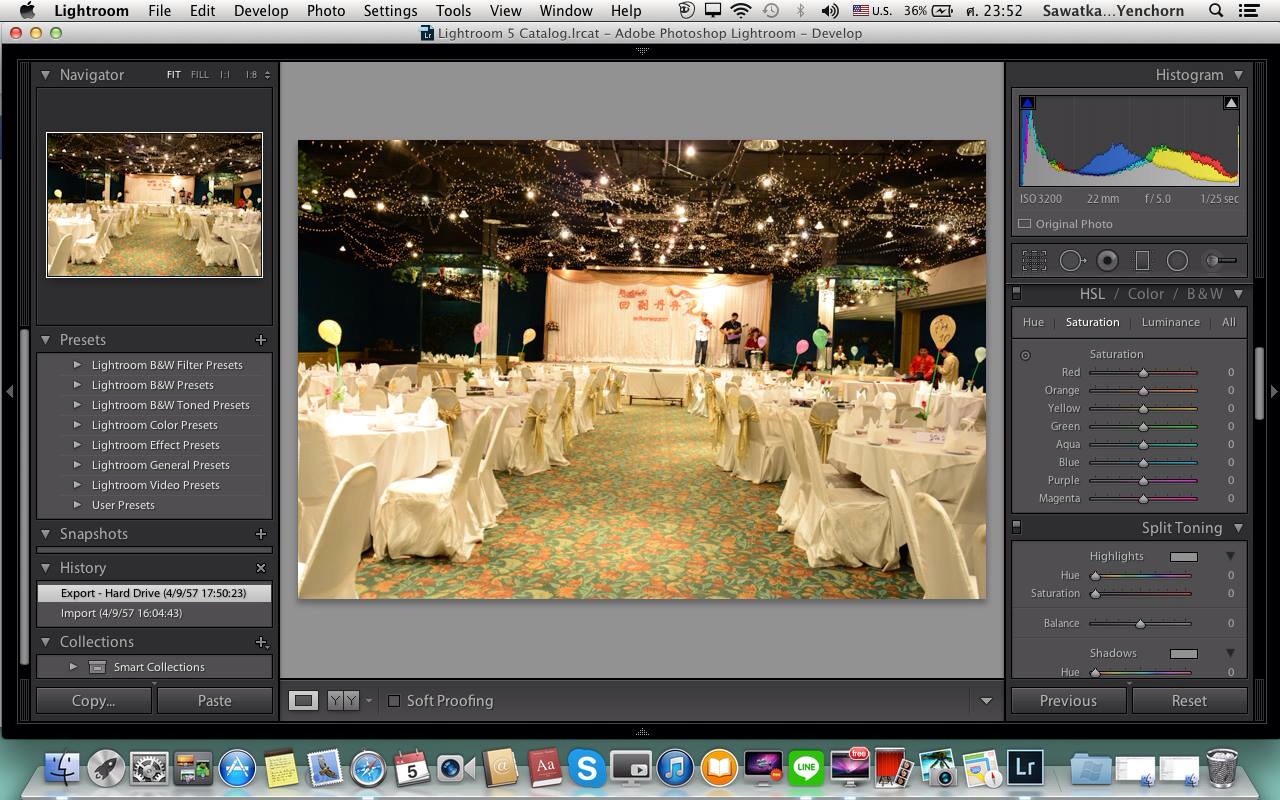Screen dimensions: 1280x800
Task: Adjust the Split Toning Balance slider
Action: click(x=1140, y=623)
